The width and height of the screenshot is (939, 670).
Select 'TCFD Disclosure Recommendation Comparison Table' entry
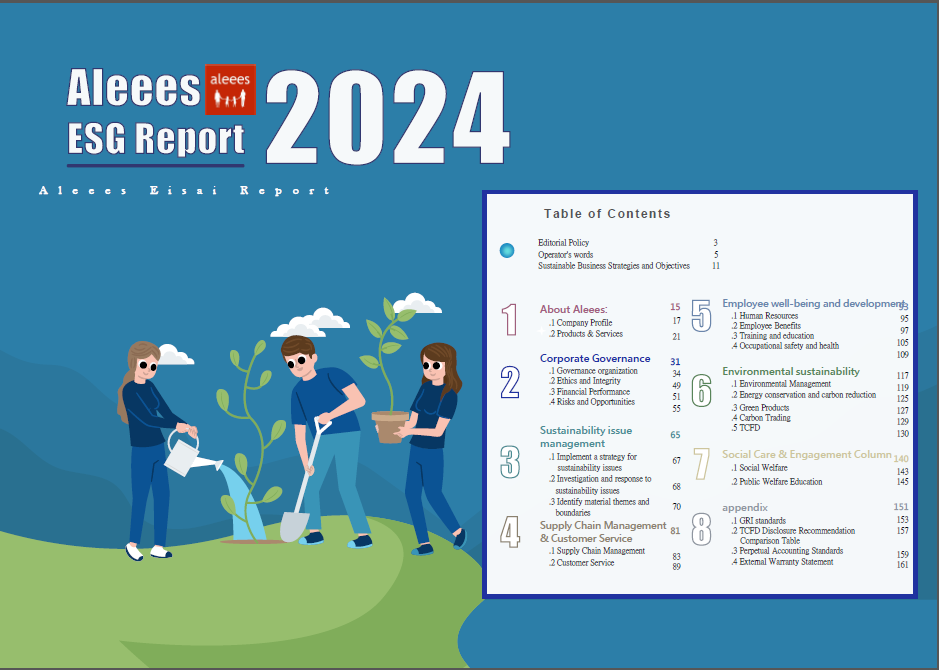point(793,536)
